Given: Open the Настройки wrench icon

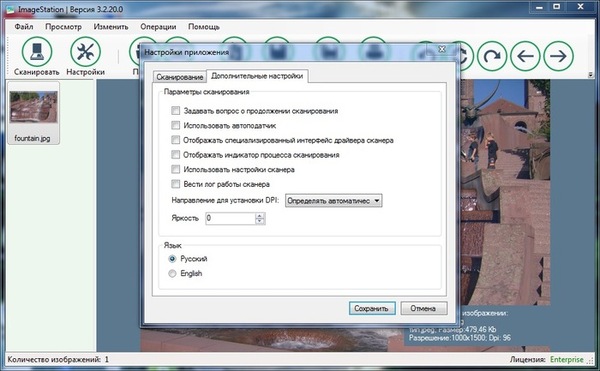Looking at the screenshot, I should pos(85,52).
